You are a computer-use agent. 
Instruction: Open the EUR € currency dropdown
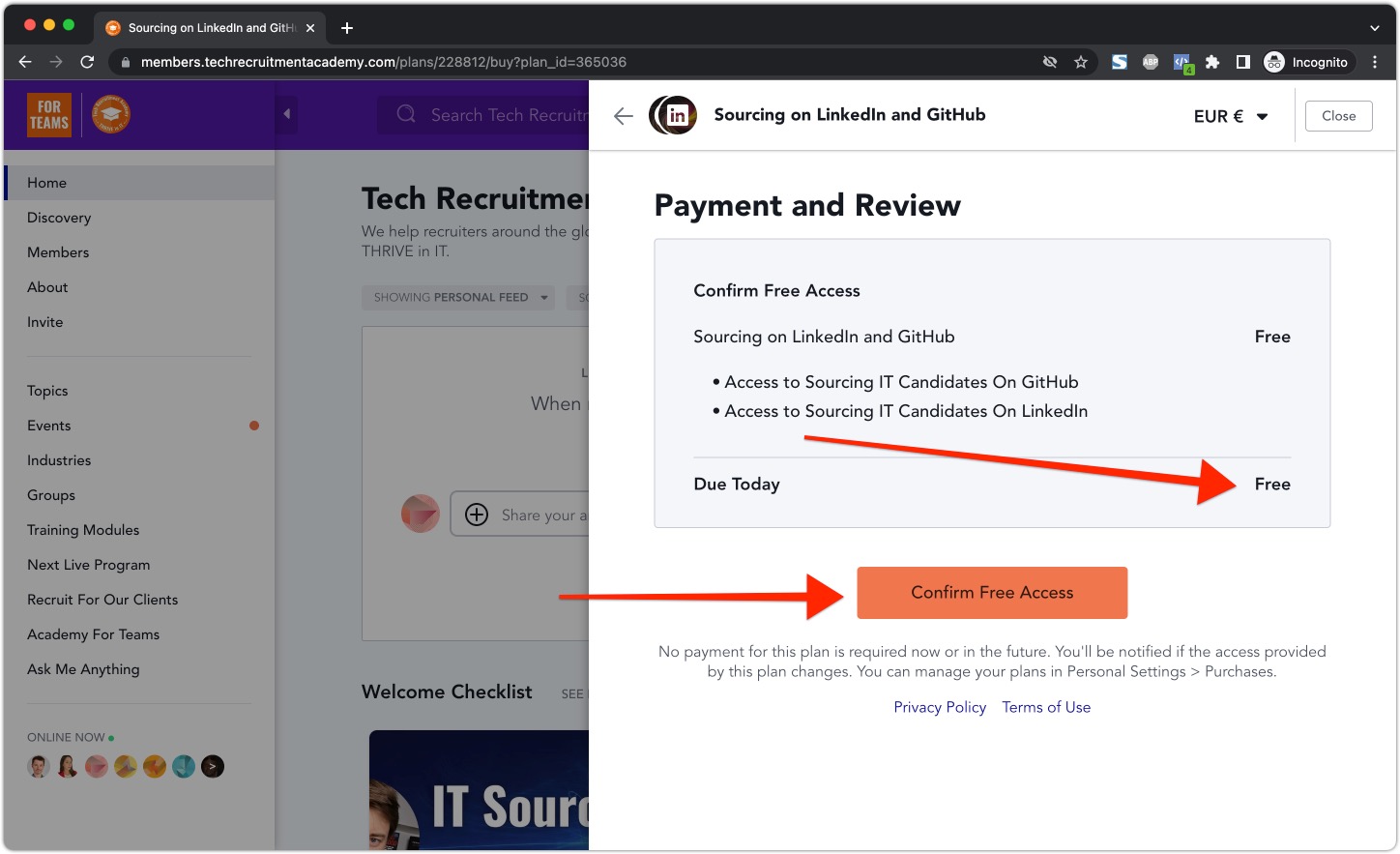1231,116
